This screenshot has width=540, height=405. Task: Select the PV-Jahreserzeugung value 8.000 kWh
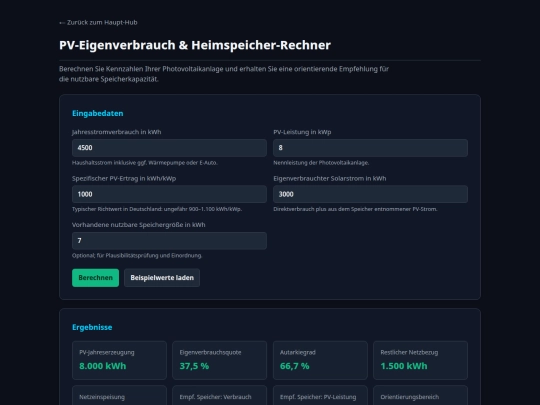[x=103, y=366]
